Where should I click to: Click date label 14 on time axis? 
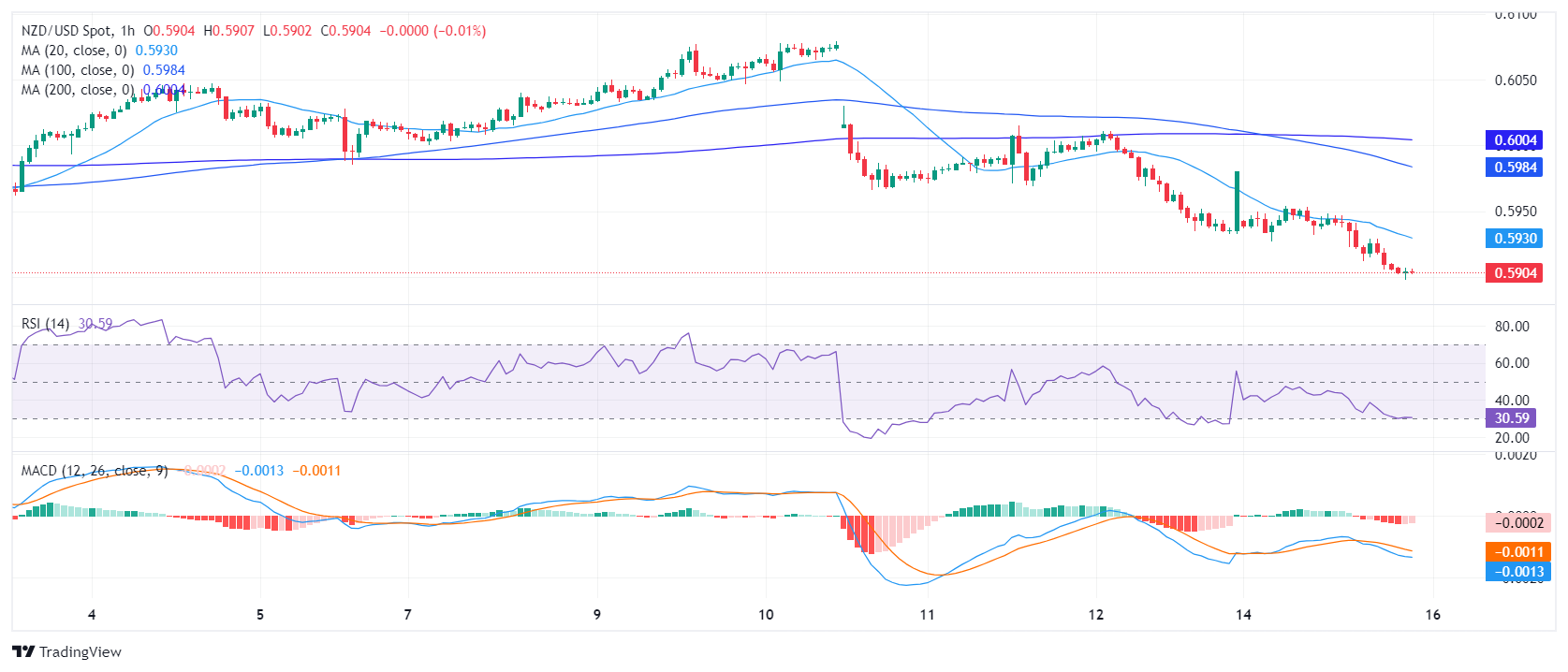click(x=1243, y=615)
